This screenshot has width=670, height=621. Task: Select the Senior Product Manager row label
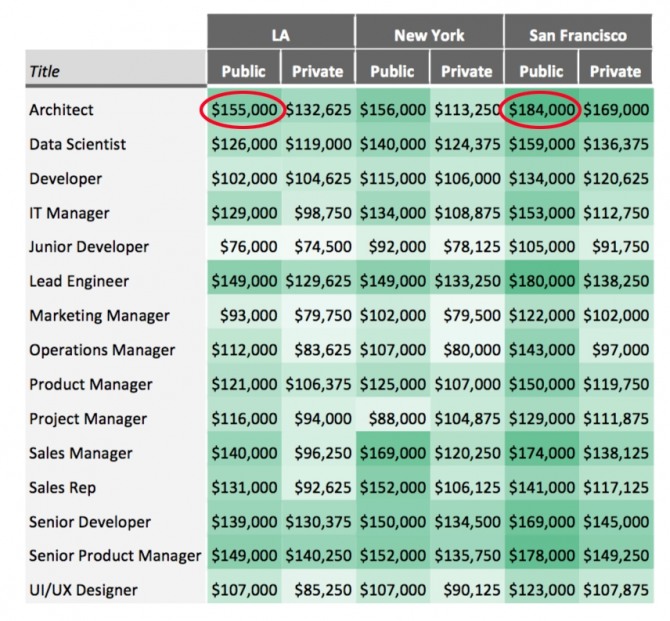point(115,556)
